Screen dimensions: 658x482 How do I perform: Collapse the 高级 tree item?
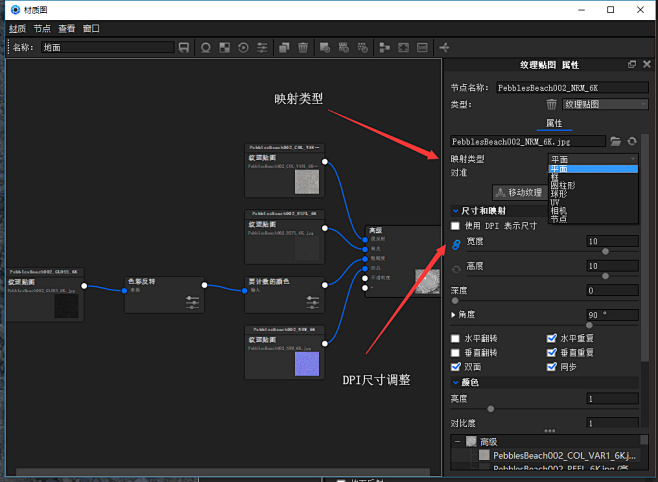(458, 441)
